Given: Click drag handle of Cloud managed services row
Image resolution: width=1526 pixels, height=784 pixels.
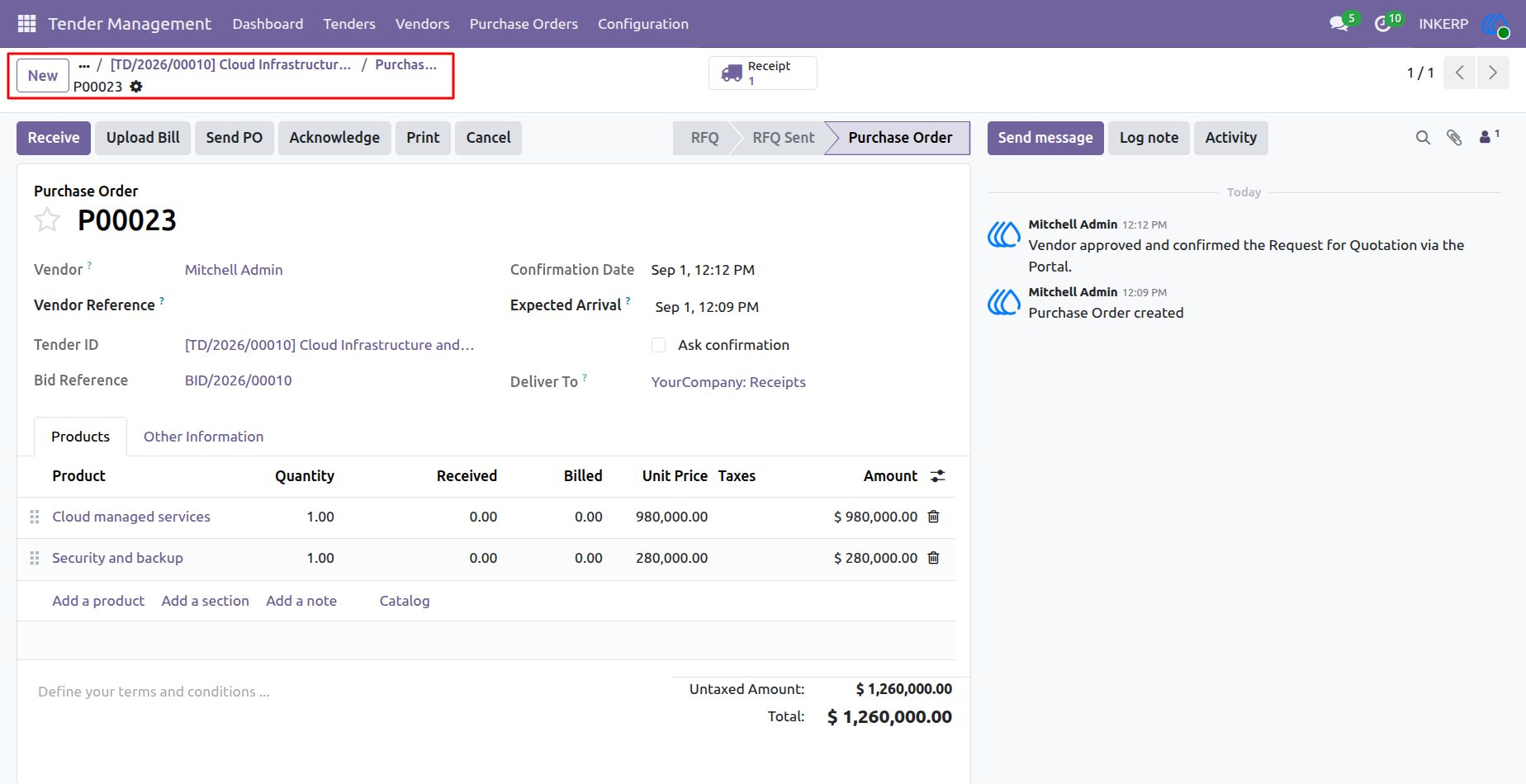Looking at the screenshot, I should click(x=35, y=517).
